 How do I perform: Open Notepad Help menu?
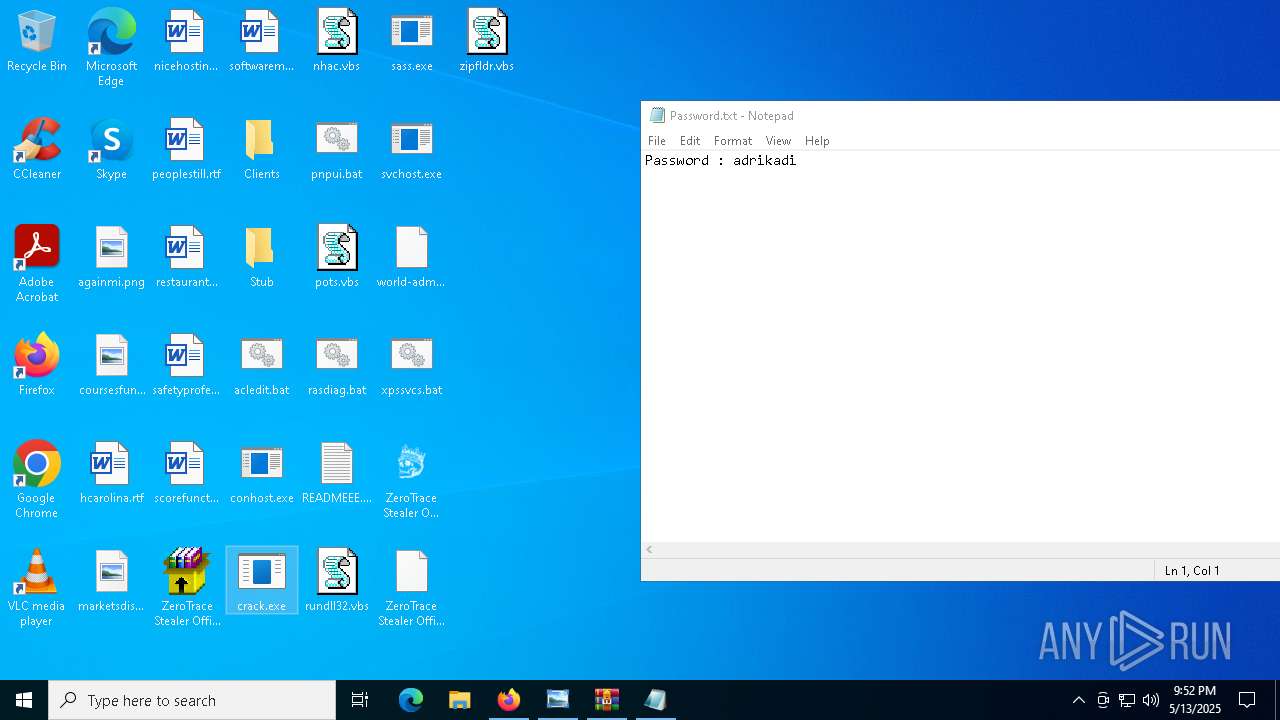click(x=817, y=141)
